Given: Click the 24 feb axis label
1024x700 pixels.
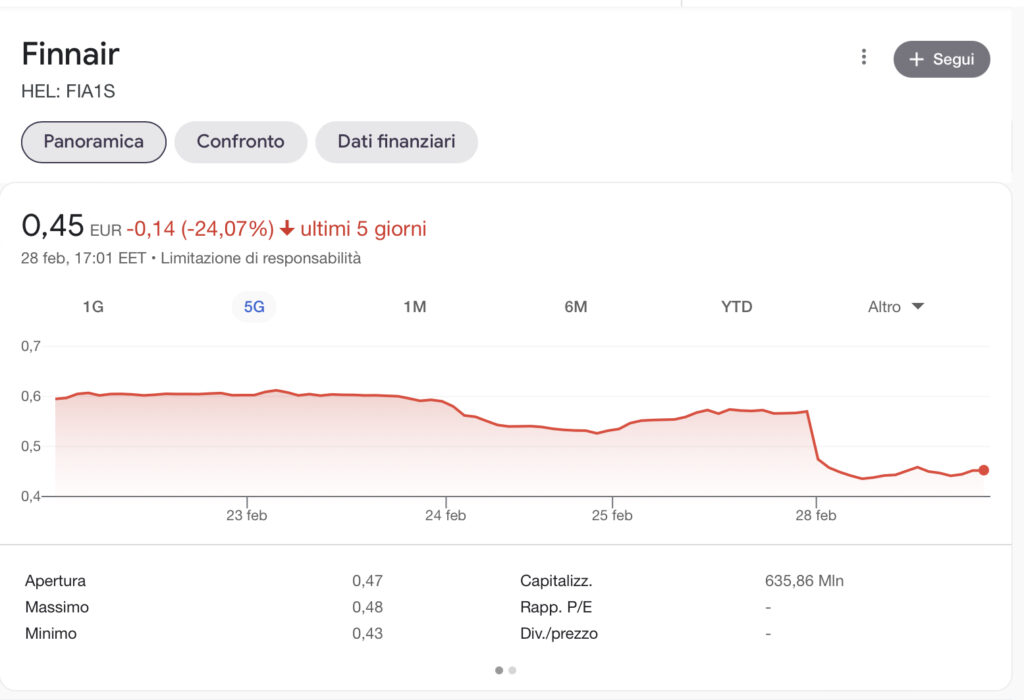Looking at the screenshot, I should coord(445,515).
